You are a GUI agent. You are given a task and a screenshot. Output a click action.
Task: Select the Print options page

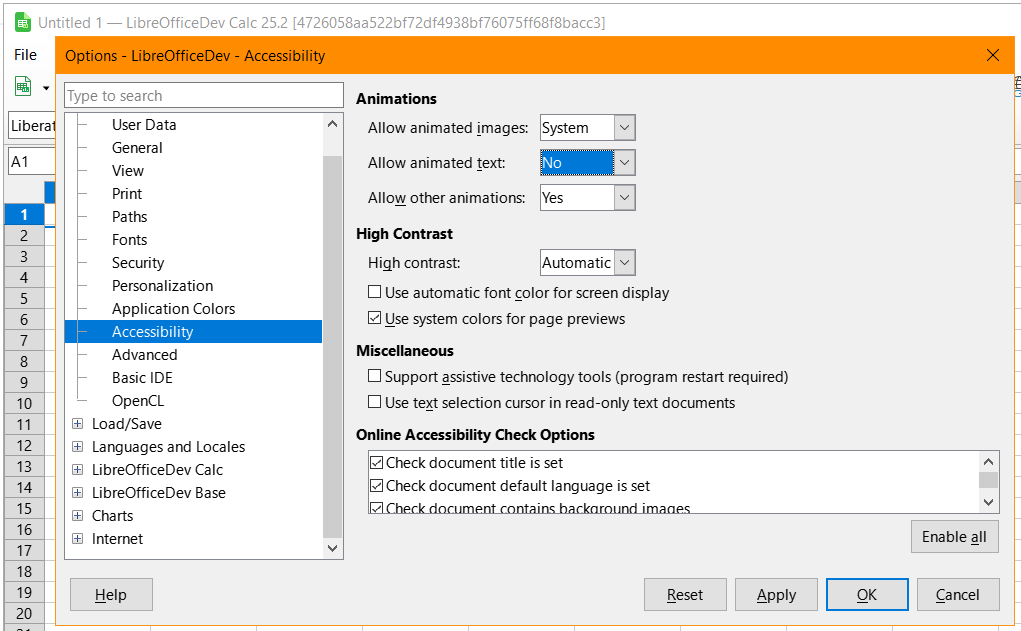[x=127, y=193]
